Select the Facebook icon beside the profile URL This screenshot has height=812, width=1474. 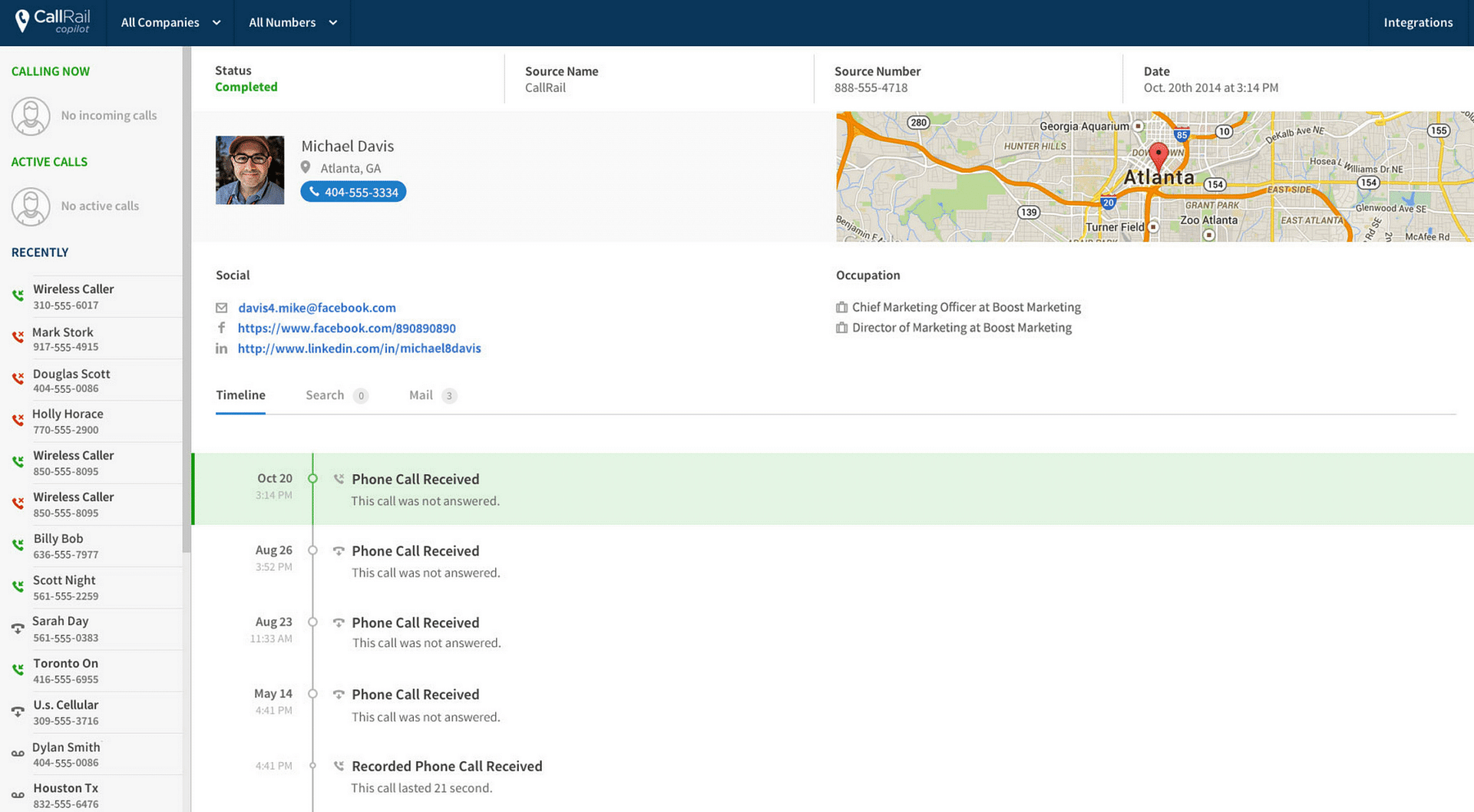(221, 328)
